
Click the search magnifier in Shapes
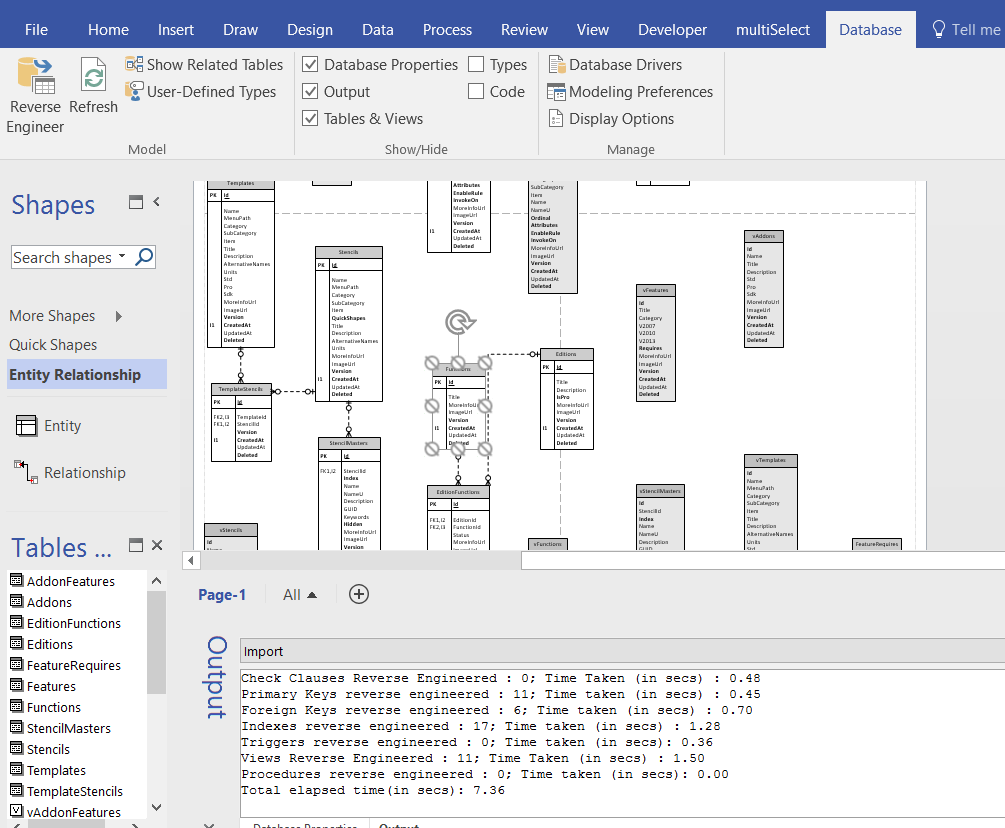144,257
